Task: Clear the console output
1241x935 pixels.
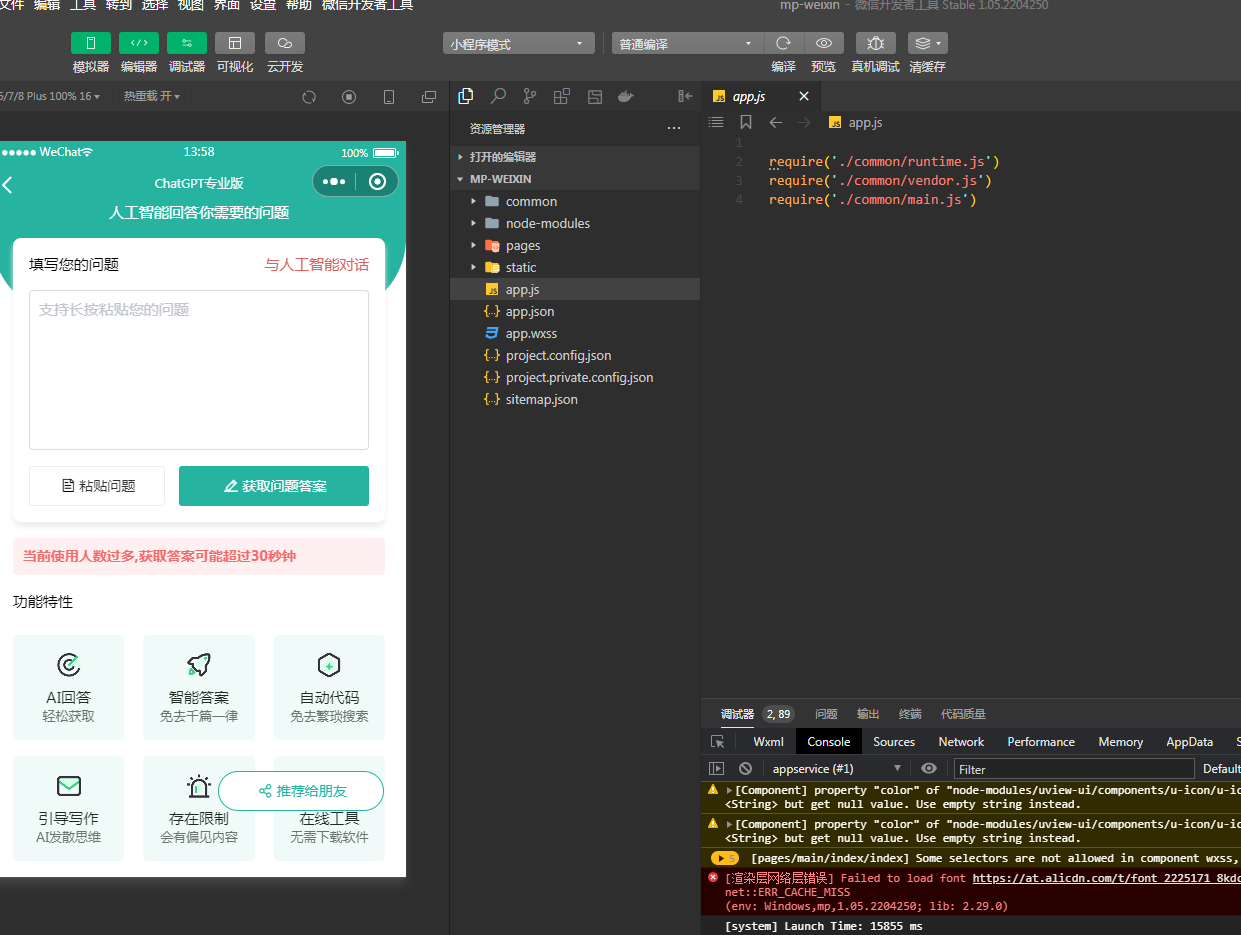Action: coord(745,768)
